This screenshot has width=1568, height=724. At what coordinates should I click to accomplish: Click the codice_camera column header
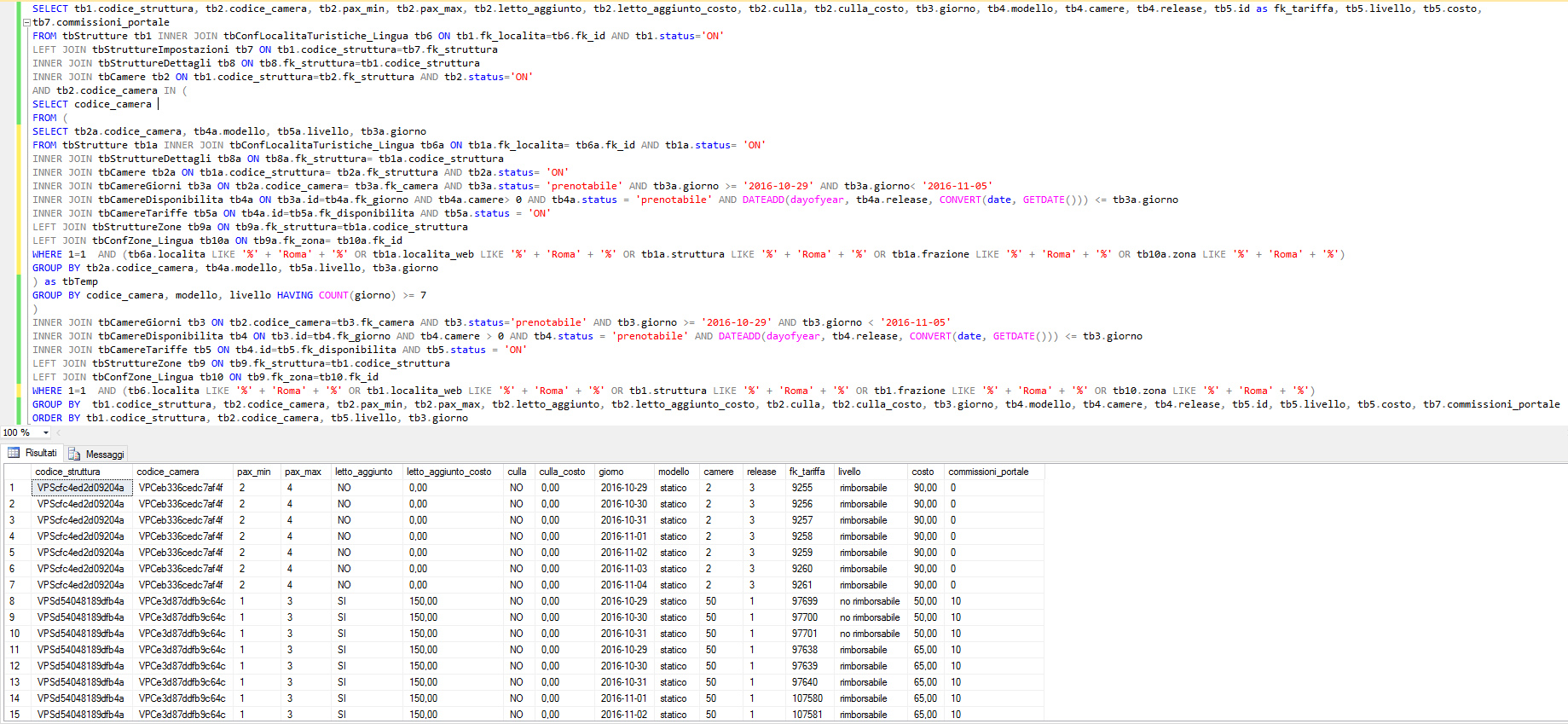[x=183, y=472]
